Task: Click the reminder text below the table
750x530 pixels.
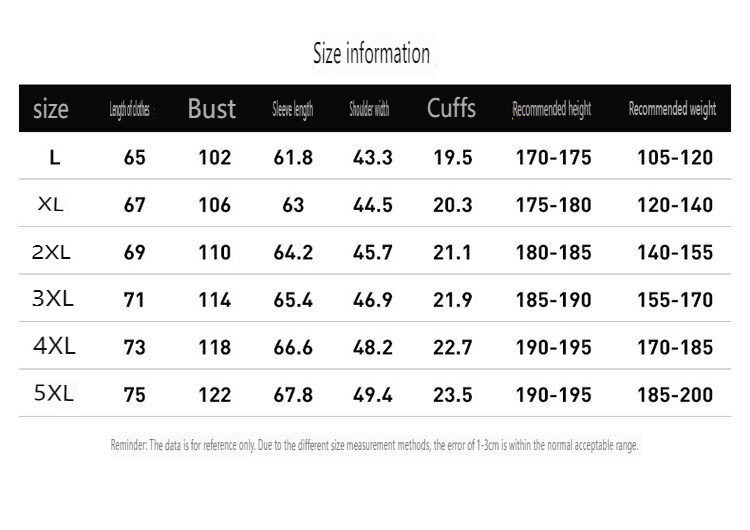Action: click(374, 445)
